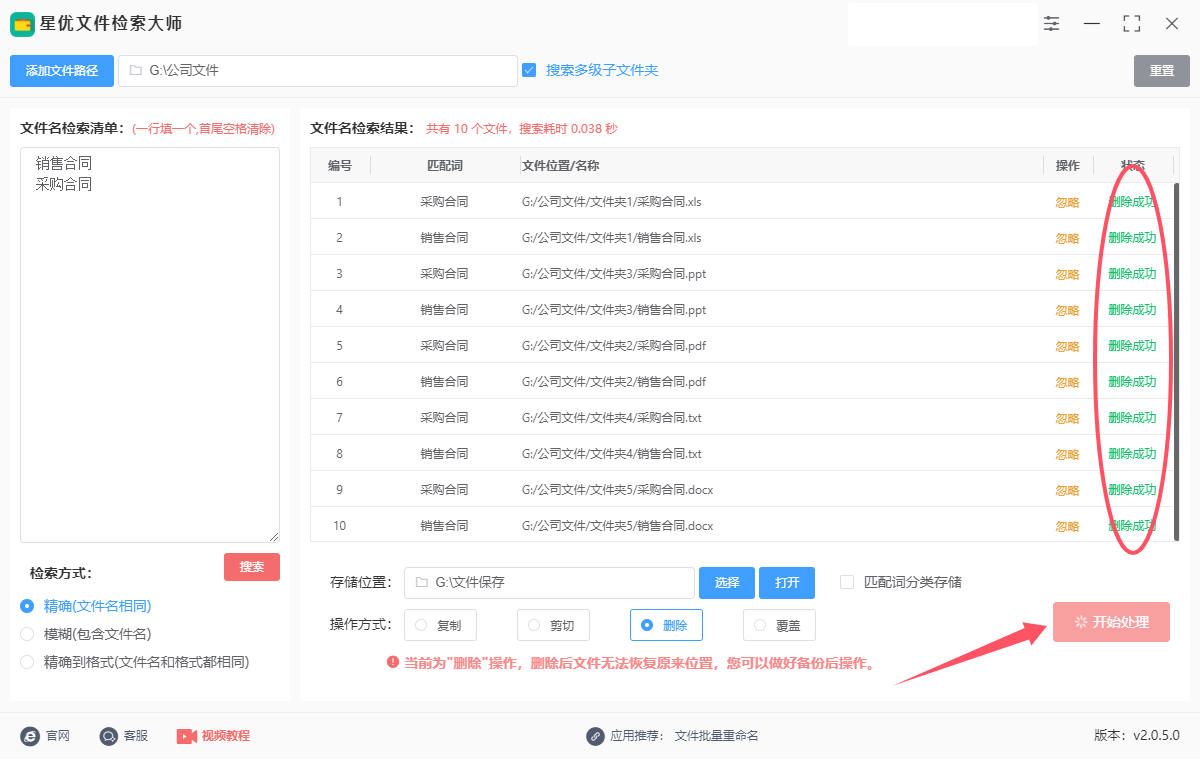
Task: Select file path 文件夹2/采购合同.pdf
Action: (x=614, y=346)
